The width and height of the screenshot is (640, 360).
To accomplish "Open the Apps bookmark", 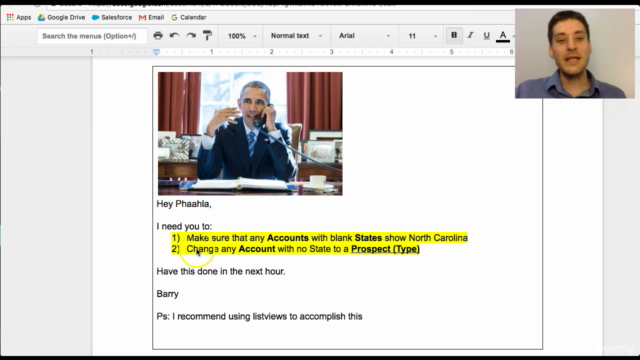I will [19, 17].
